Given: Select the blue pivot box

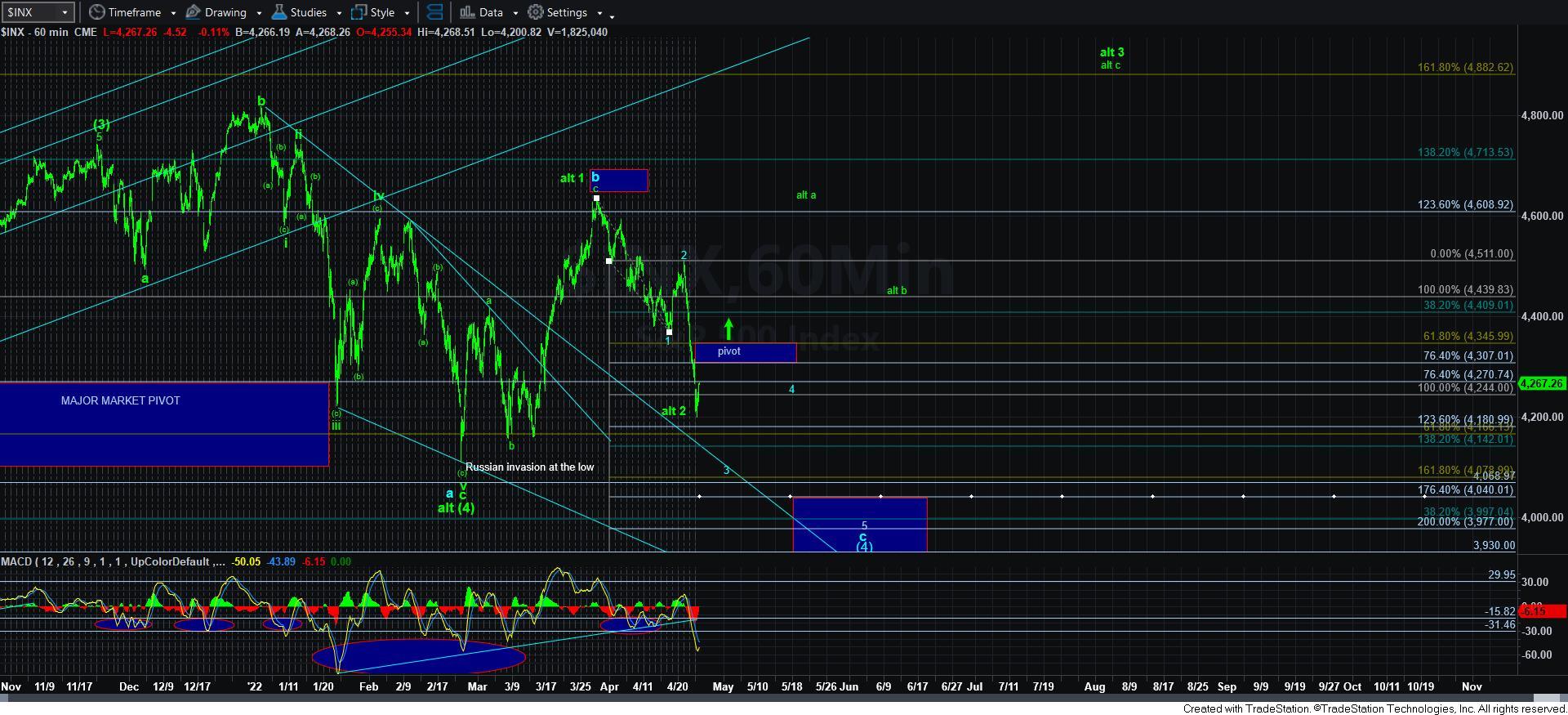Looking at the screenshot, I should pos(745,352).
